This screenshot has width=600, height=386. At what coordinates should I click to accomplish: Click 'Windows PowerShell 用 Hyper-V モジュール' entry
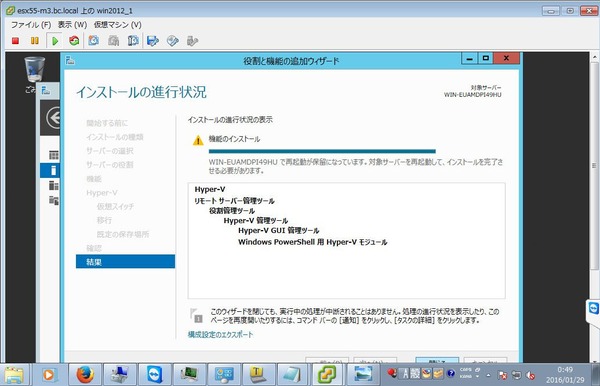[313, 242]
